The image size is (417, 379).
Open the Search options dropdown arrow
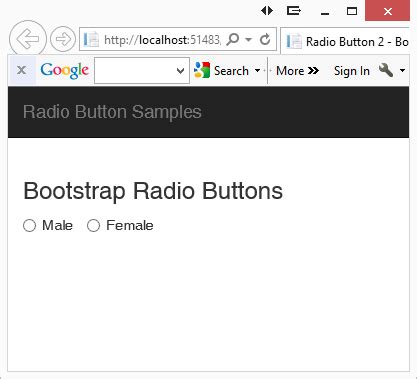pos(257,70)
